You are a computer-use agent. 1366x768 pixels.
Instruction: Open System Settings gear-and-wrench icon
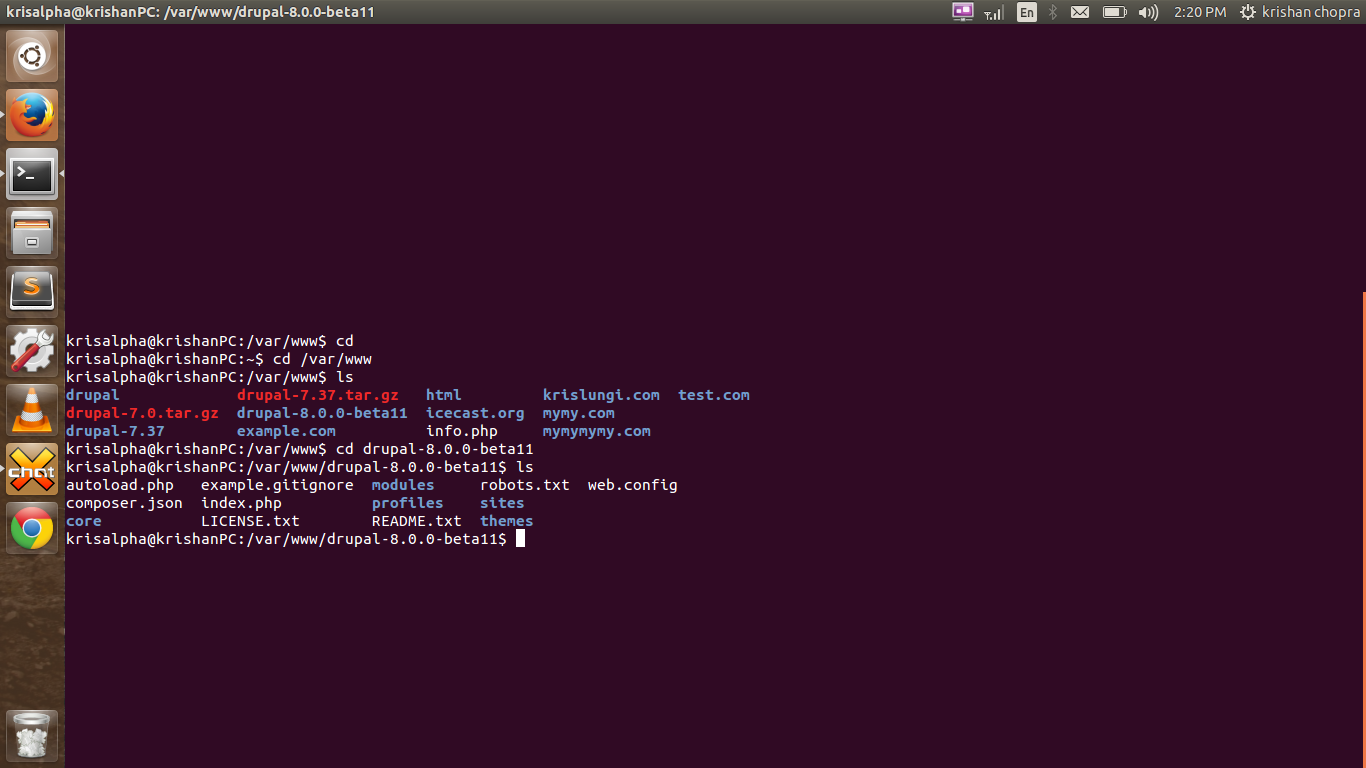pos(33,352)
